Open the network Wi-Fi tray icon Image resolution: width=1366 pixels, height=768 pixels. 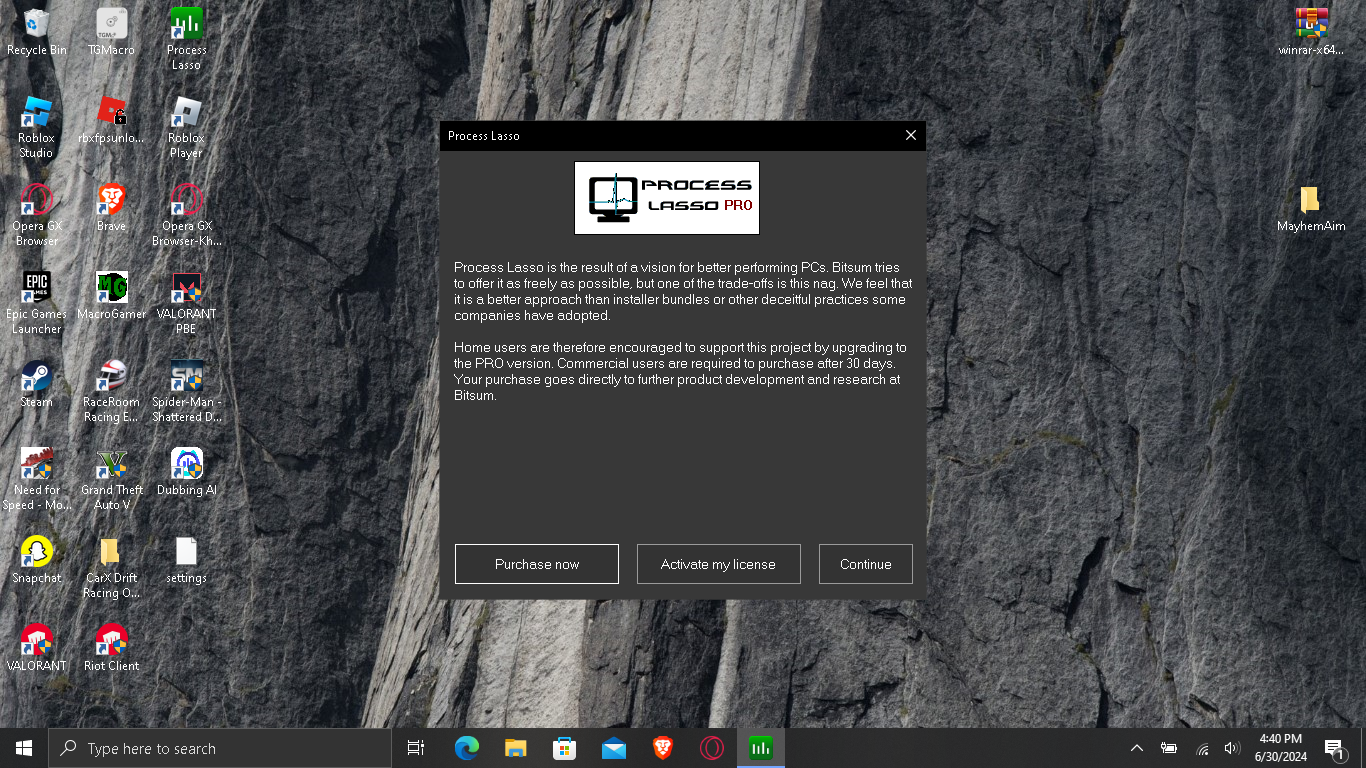pyautogui.click(x=1202, y=748)
